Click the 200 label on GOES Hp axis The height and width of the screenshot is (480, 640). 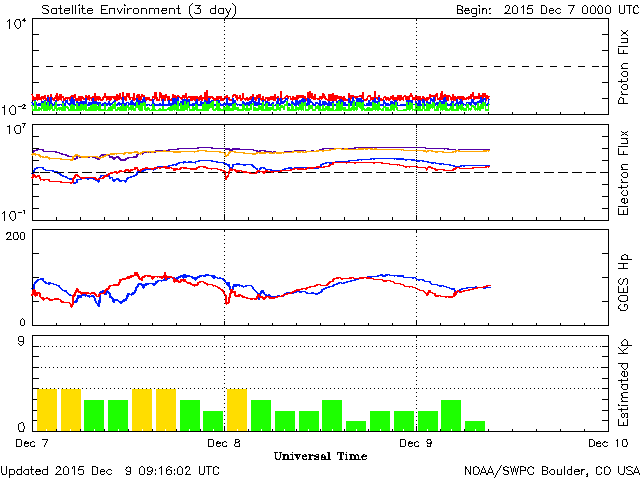click(16, 236)
